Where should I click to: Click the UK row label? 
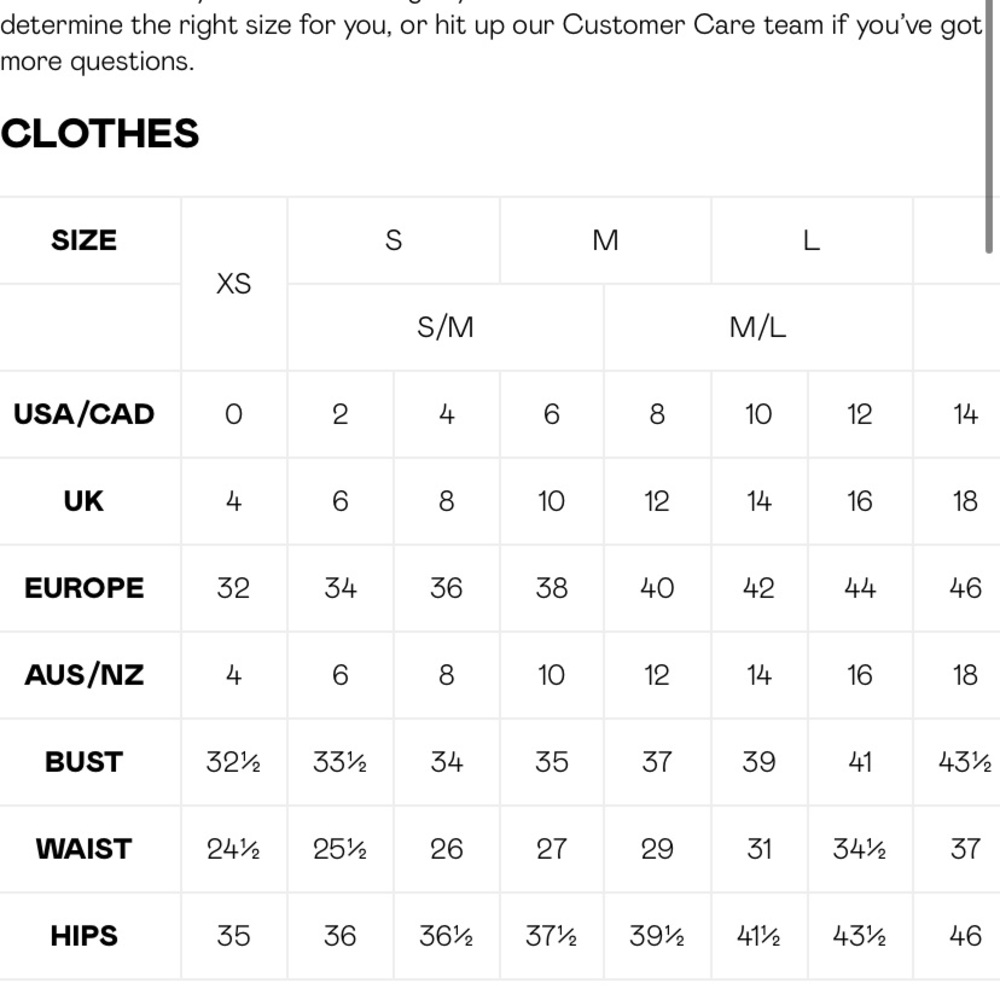click(84, 501)
